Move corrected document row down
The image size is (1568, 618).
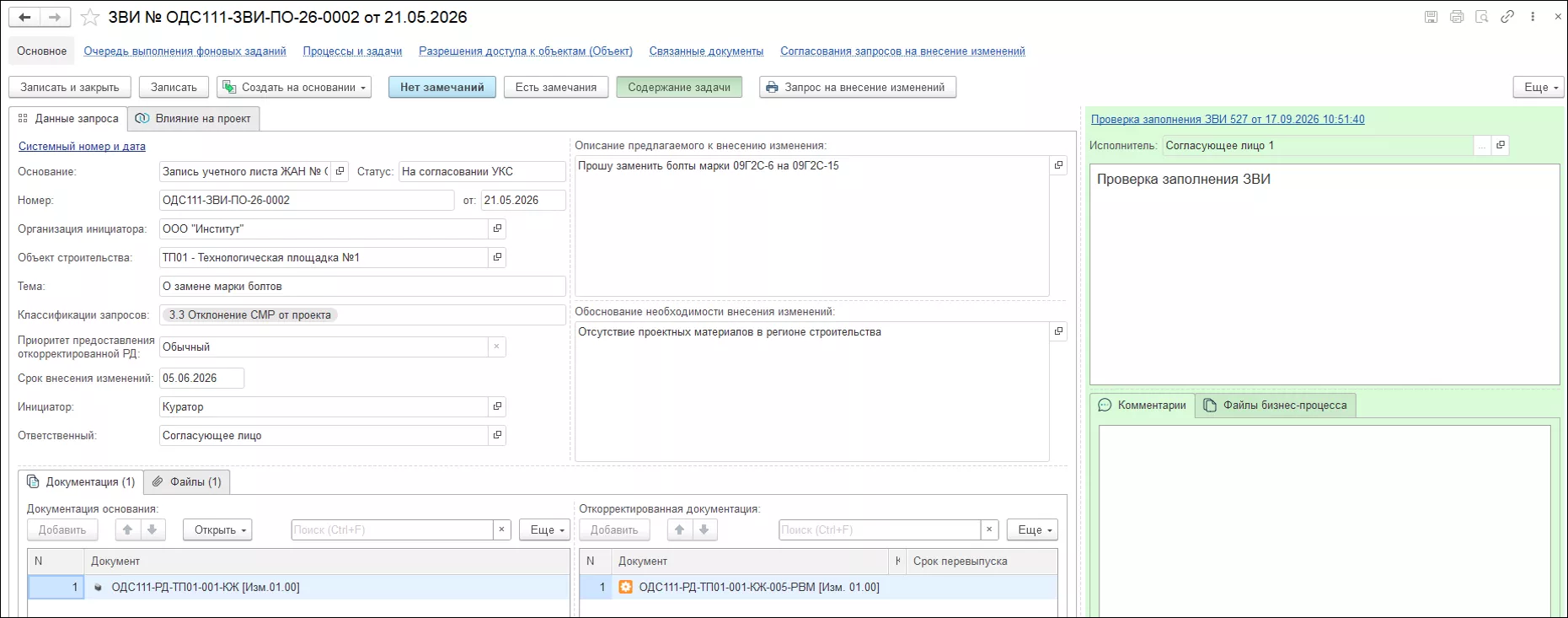coord(704,529)
